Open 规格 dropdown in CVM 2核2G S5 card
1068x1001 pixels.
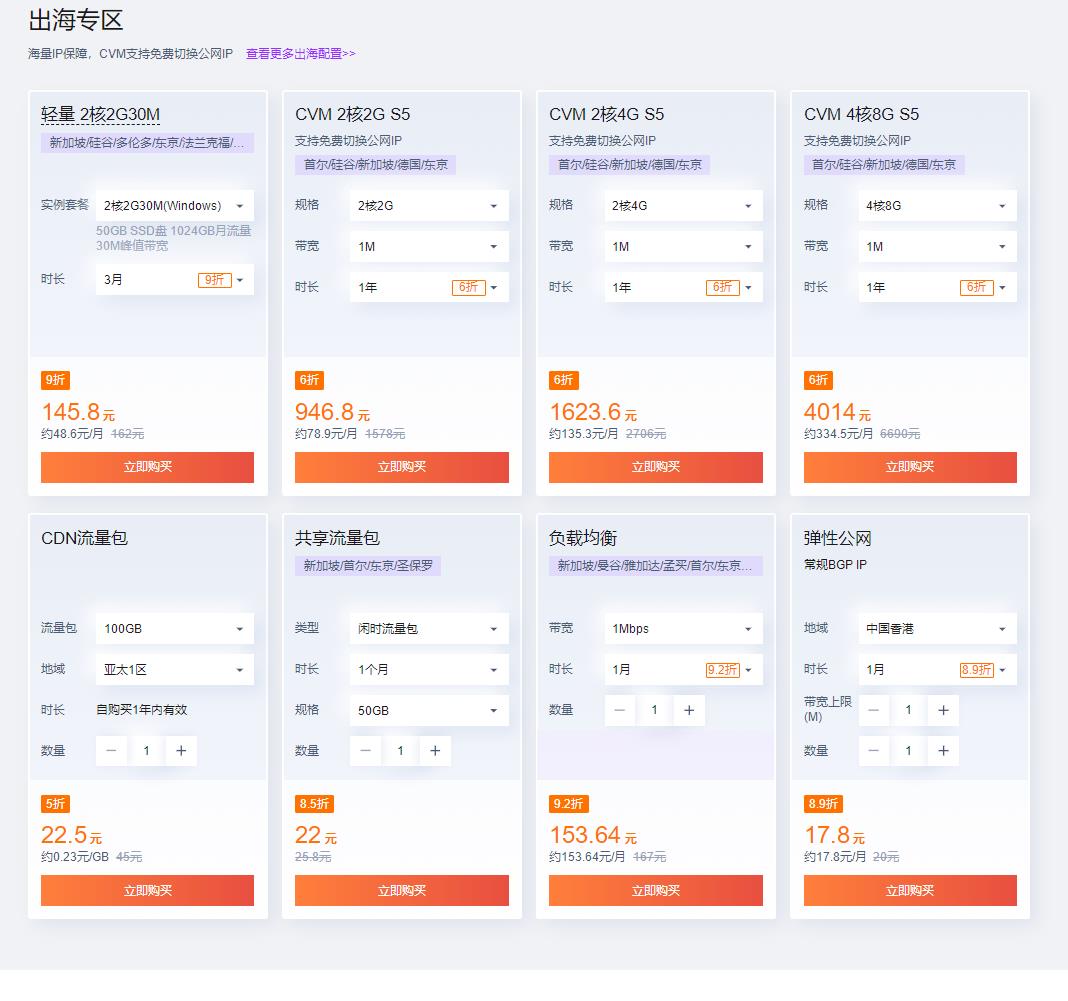(429, 206)
